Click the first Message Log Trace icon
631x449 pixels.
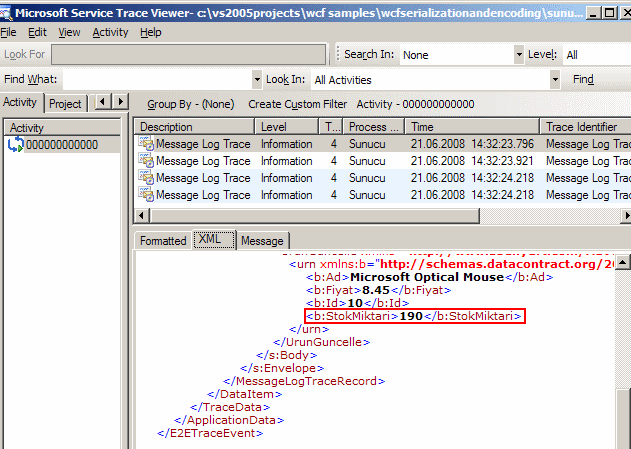146,144
